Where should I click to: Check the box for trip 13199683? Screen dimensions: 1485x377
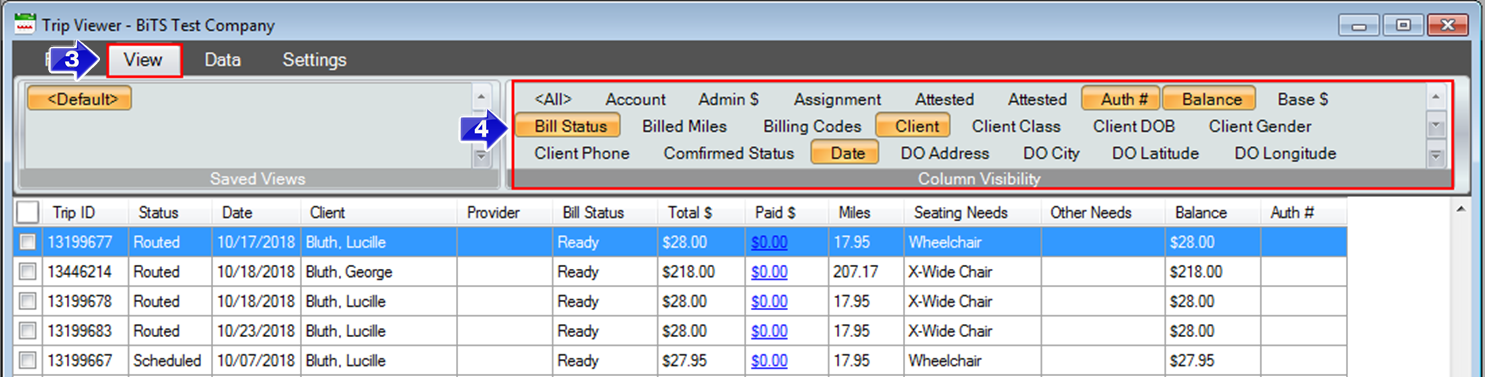[x=28, y=331]
